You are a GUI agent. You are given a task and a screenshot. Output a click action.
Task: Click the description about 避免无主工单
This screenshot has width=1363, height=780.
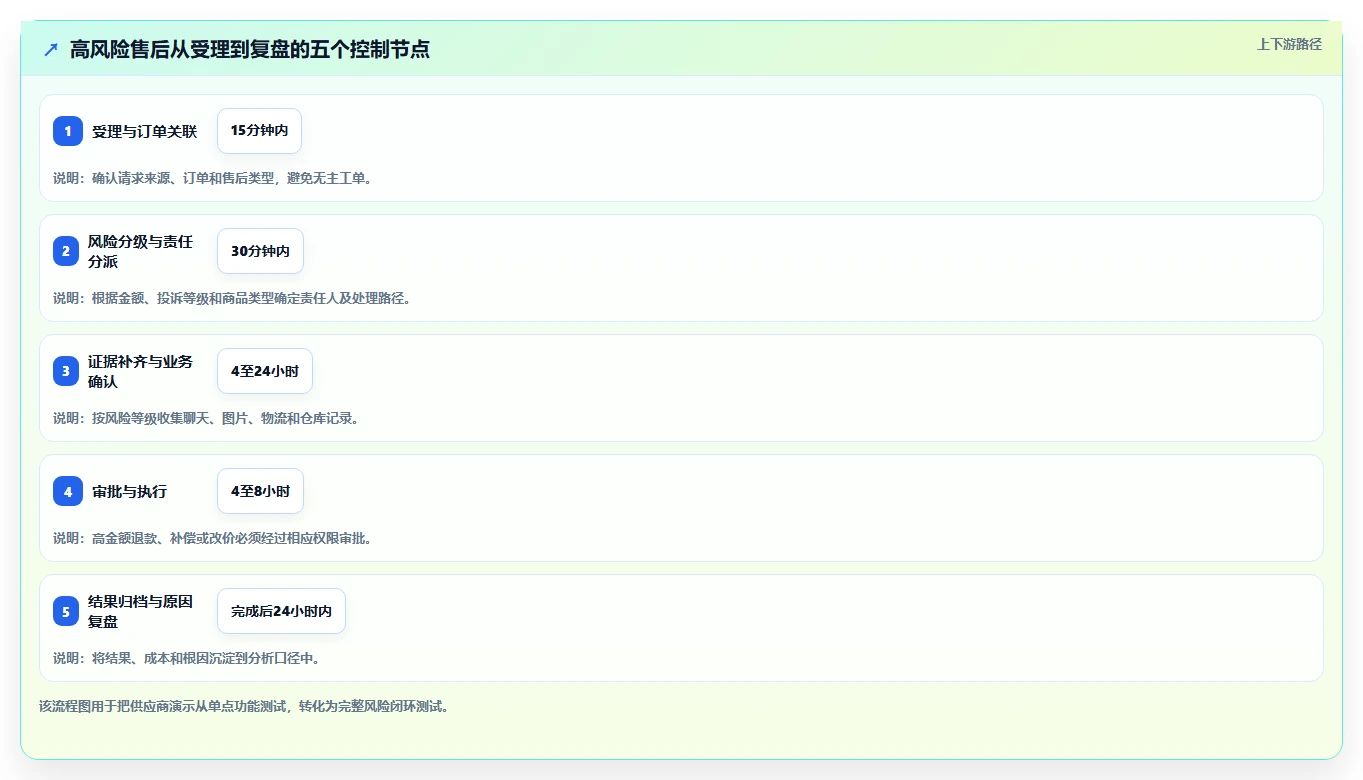click(x=213, y=178)
